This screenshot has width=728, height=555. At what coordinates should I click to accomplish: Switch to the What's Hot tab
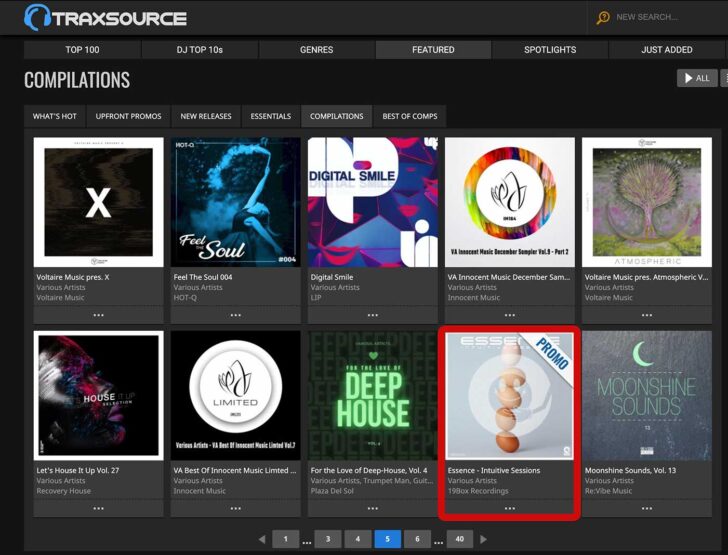click(x=55, y=116)
